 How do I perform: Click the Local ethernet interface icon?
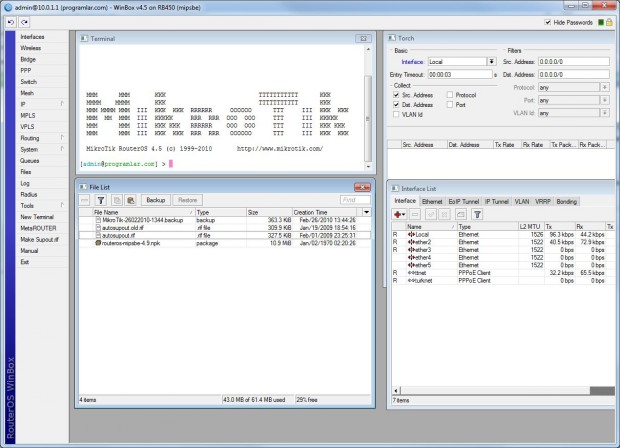coord(411,234)
